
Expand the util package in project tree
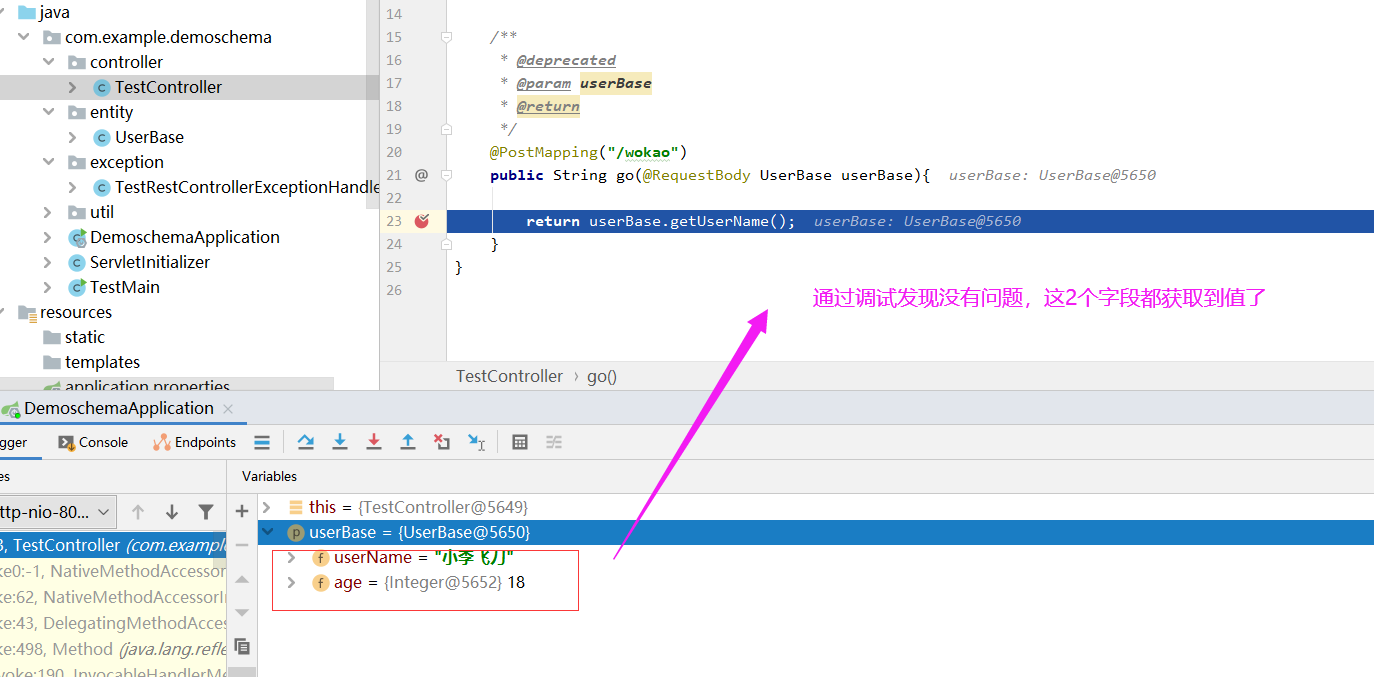[x=48, y=211]
